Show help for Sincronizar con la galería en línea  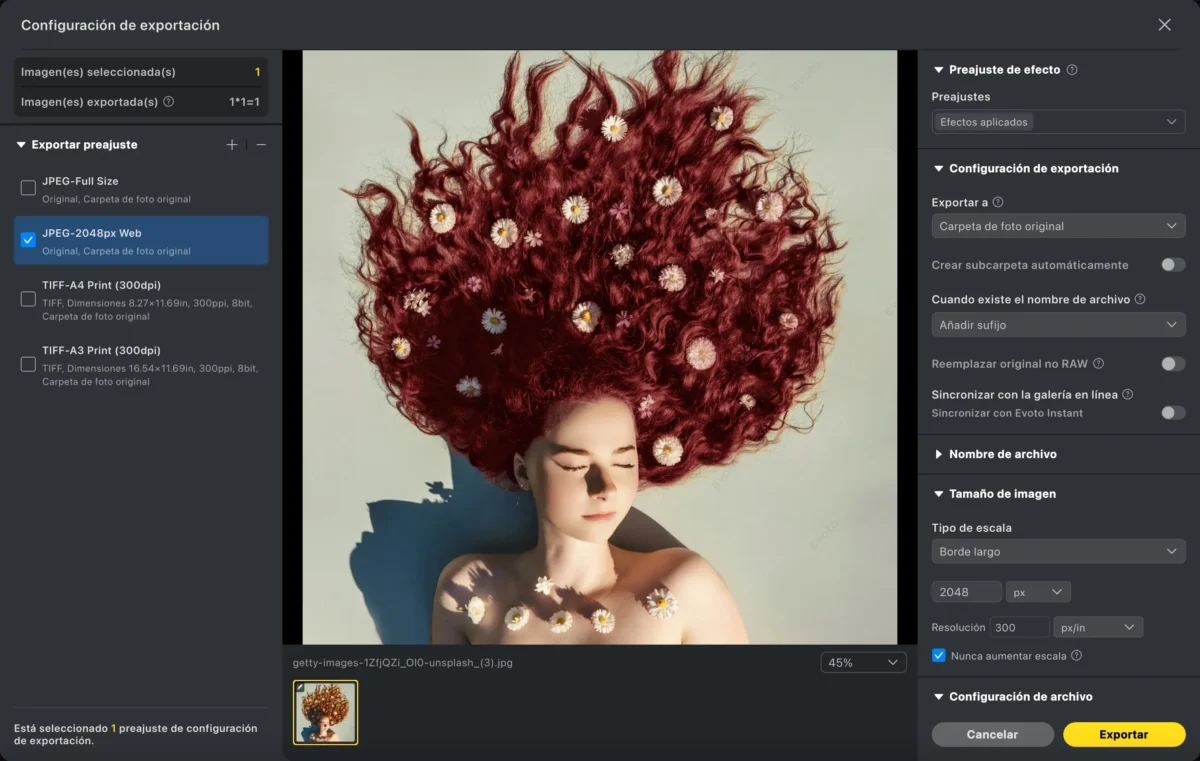(1128, 395)
